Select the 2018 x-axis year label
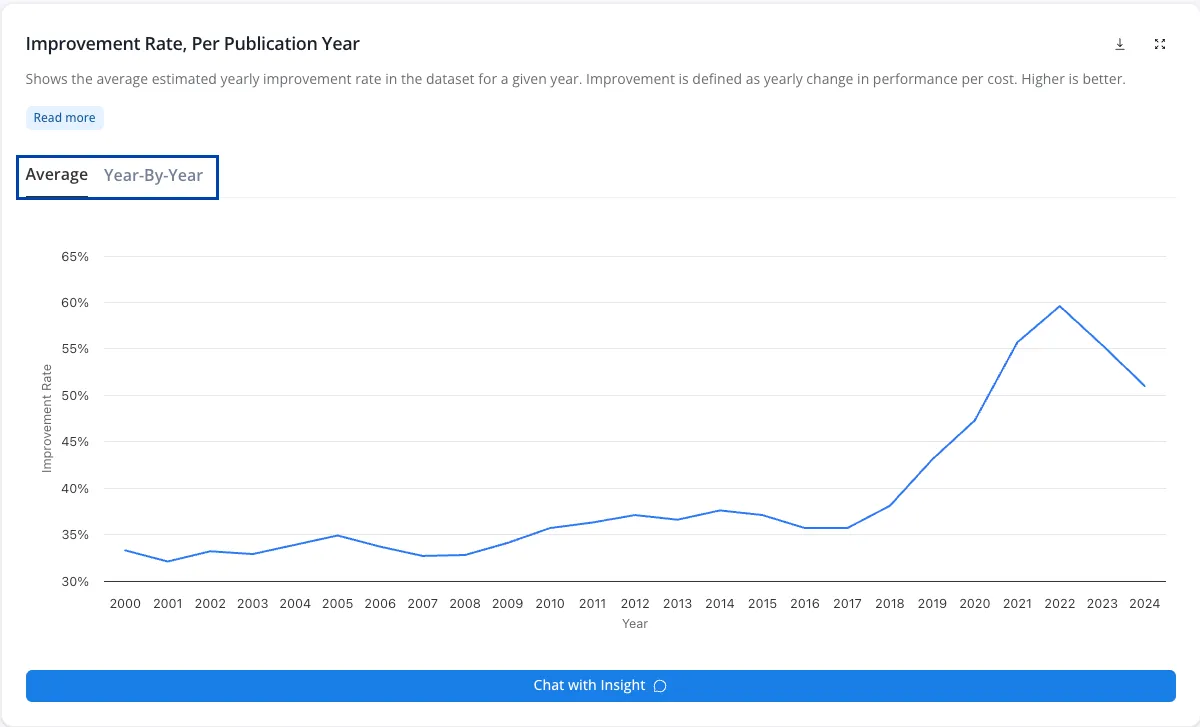Image resolution: width=1200 pixels, height=727 pixels. [890, 604]
